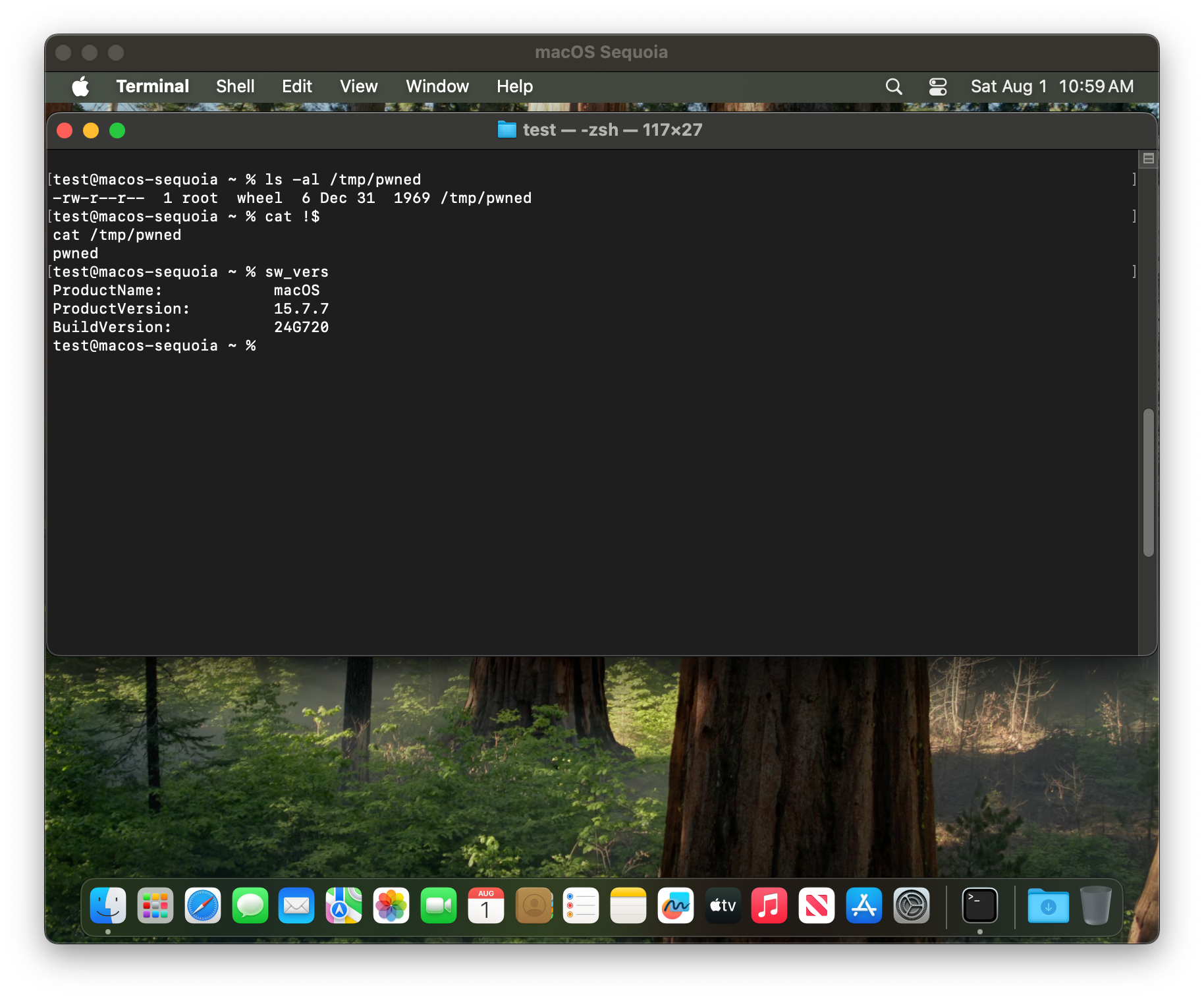Open FaceTime from the Dock
Screen dimensions: 1204x999
[439, 905]
